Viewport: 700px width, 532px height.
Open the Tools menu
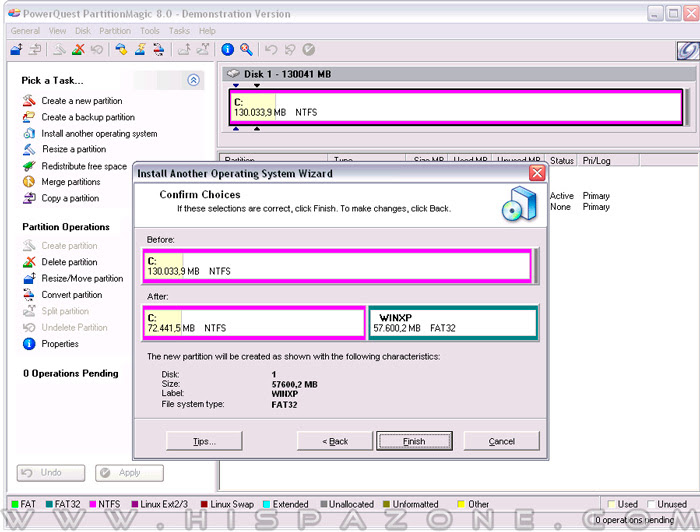(150, 31)
